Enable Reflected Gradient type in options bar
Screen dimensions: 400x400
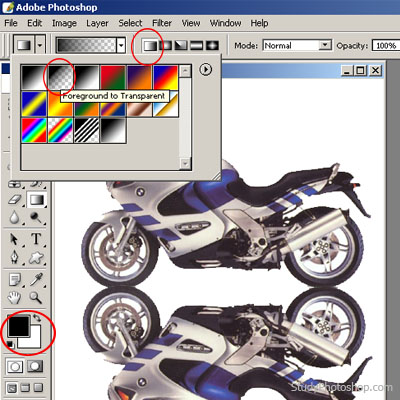click(196, 45)
